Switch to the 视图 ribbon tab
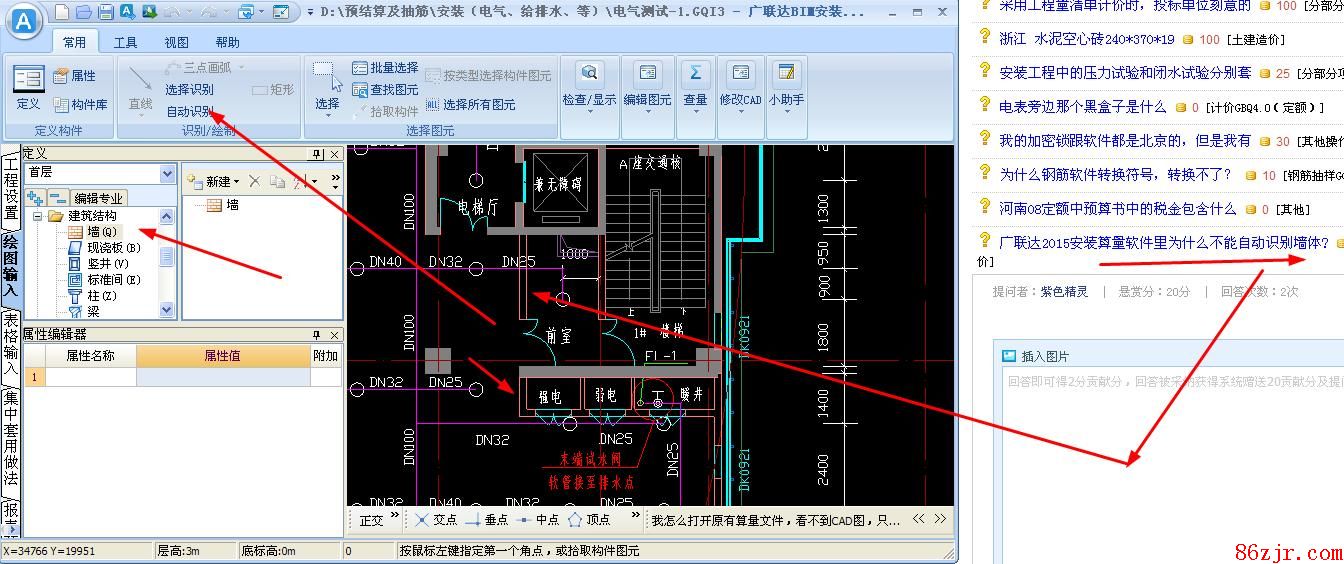1344x564 pixels. (x=176, y=43)
